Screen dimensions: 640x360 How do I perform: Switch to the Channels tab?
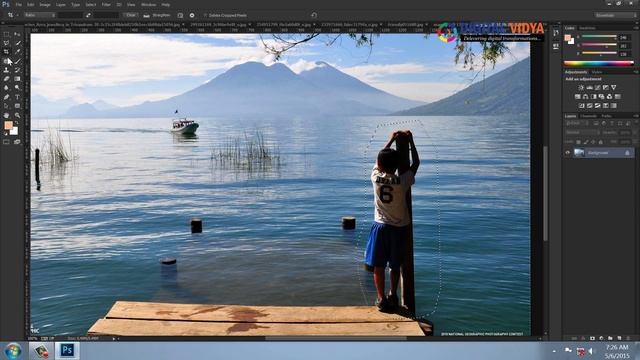tap(589, 116)
